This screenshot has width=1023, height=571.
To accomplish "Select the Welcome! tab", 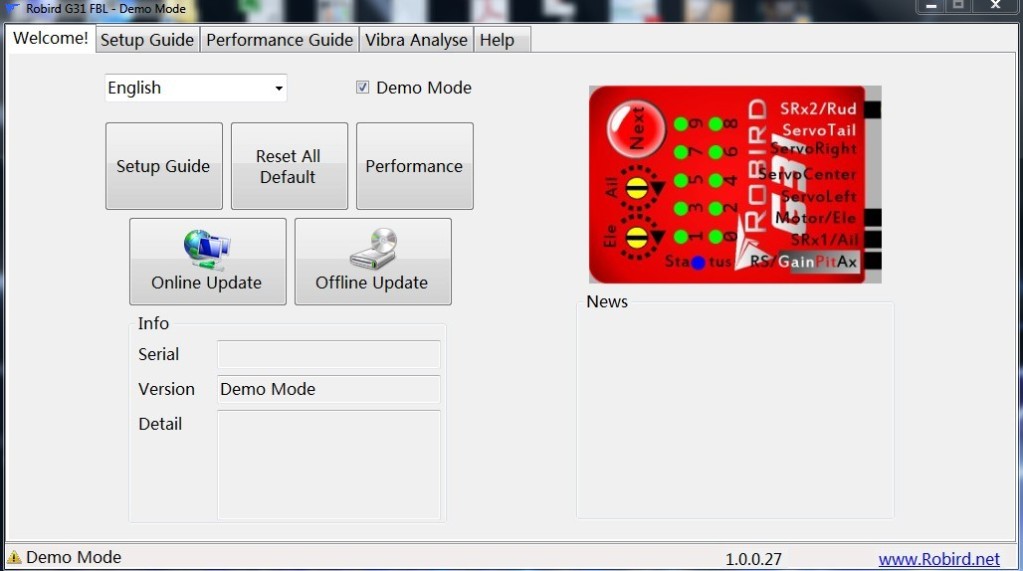I will 50,38.
